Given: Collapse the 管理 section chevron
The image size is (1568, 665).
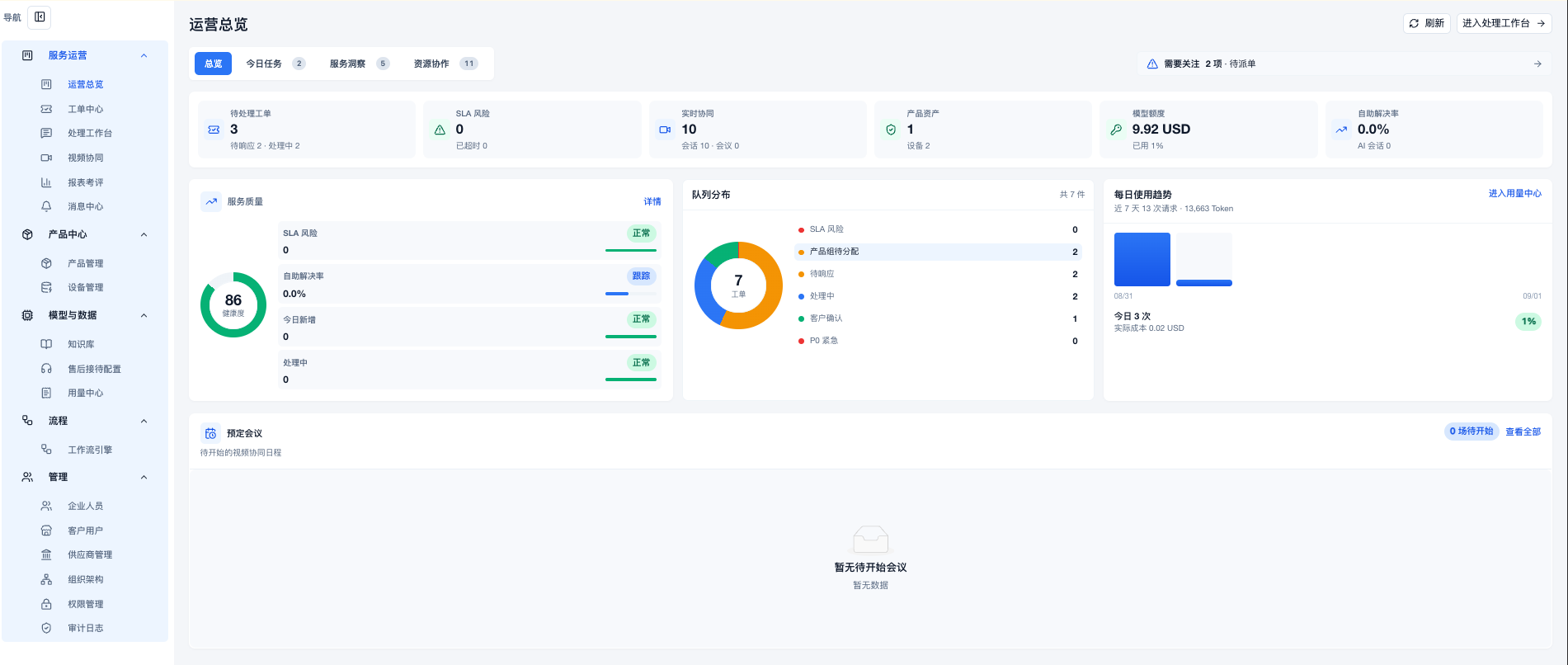Looking at the screenshot, I should (x=144, y=477).
